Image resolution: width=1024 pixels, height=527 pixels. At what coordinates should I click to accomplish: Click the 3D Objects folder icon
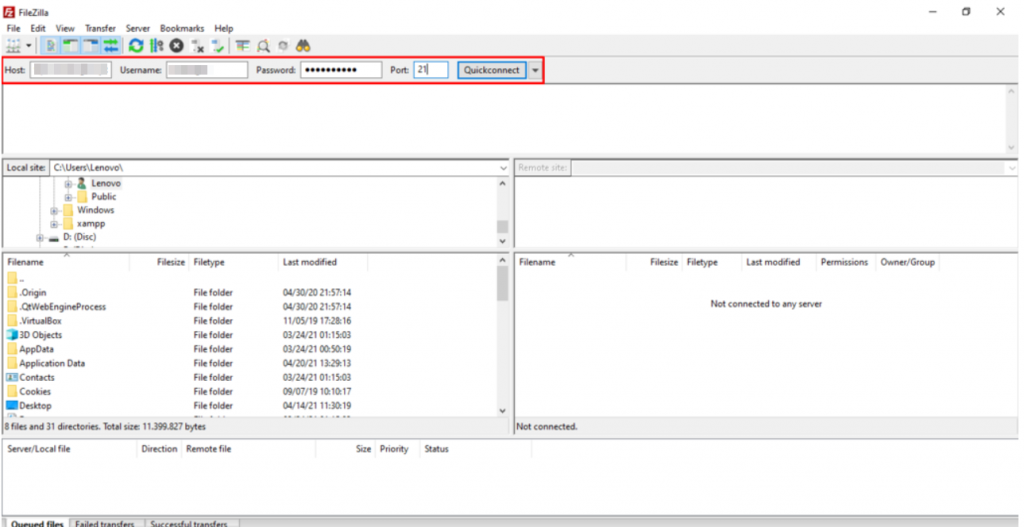pyautogui.click(x=12, y=335)
